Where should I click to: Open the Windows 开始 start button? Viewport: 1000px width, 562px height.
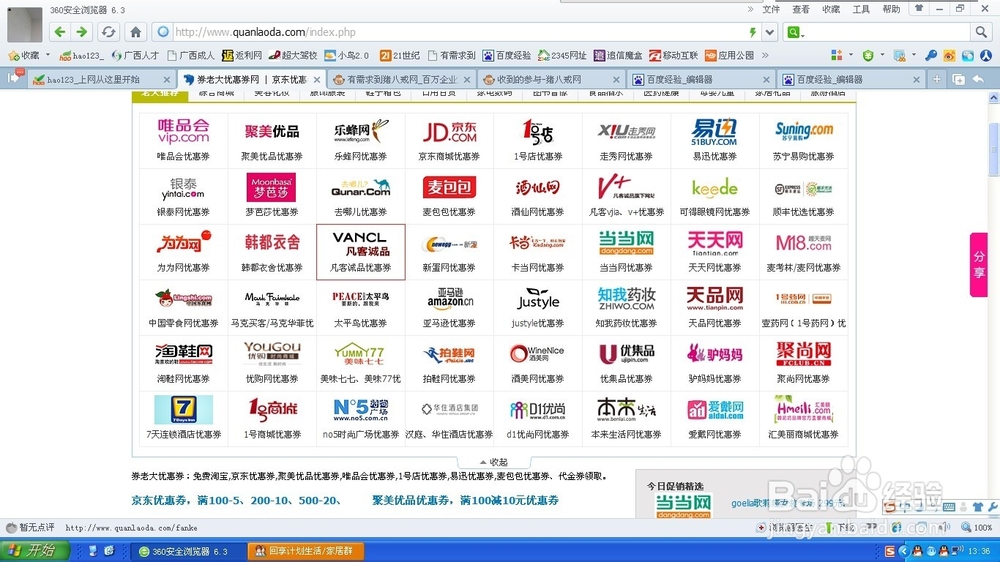(36, 551)
